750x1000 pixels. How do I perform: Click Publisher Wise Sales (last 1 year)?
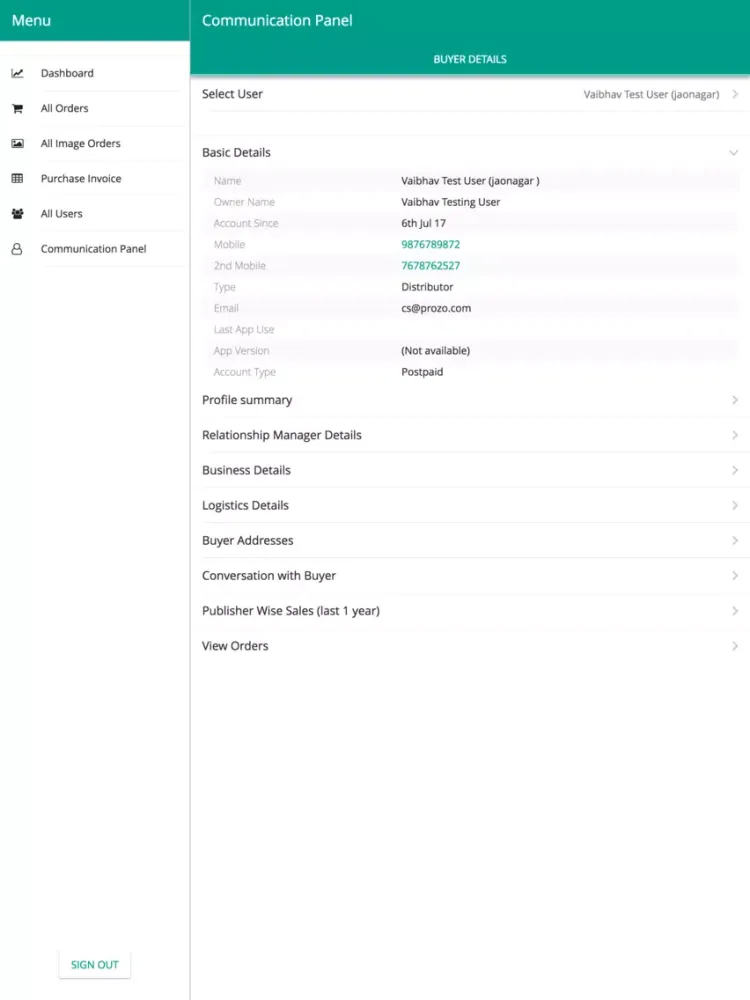(x=291, y=610)
